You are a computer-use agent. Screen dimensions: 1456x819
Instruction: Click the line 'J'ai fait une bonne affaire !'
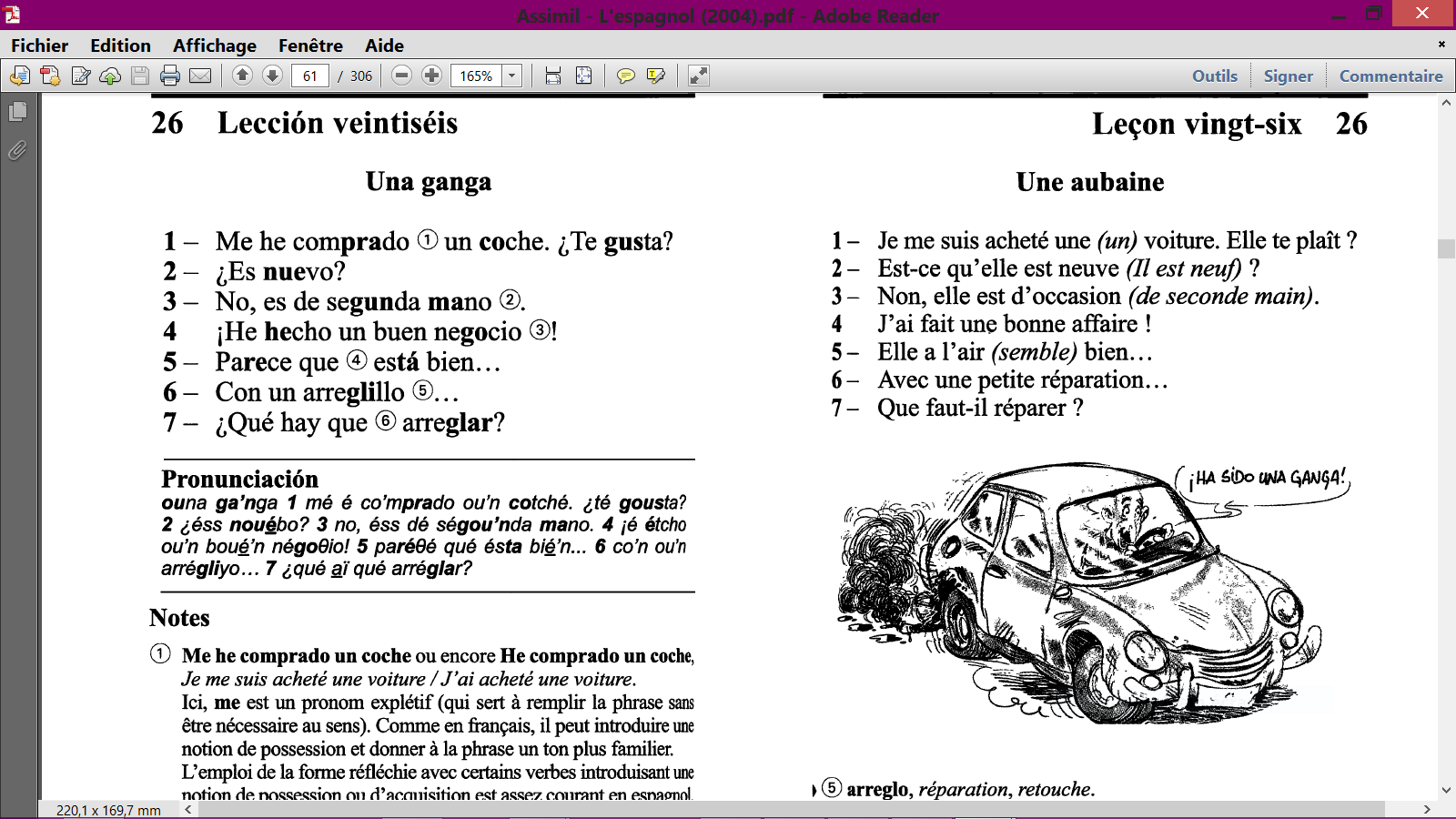[x=1015, y=324]
